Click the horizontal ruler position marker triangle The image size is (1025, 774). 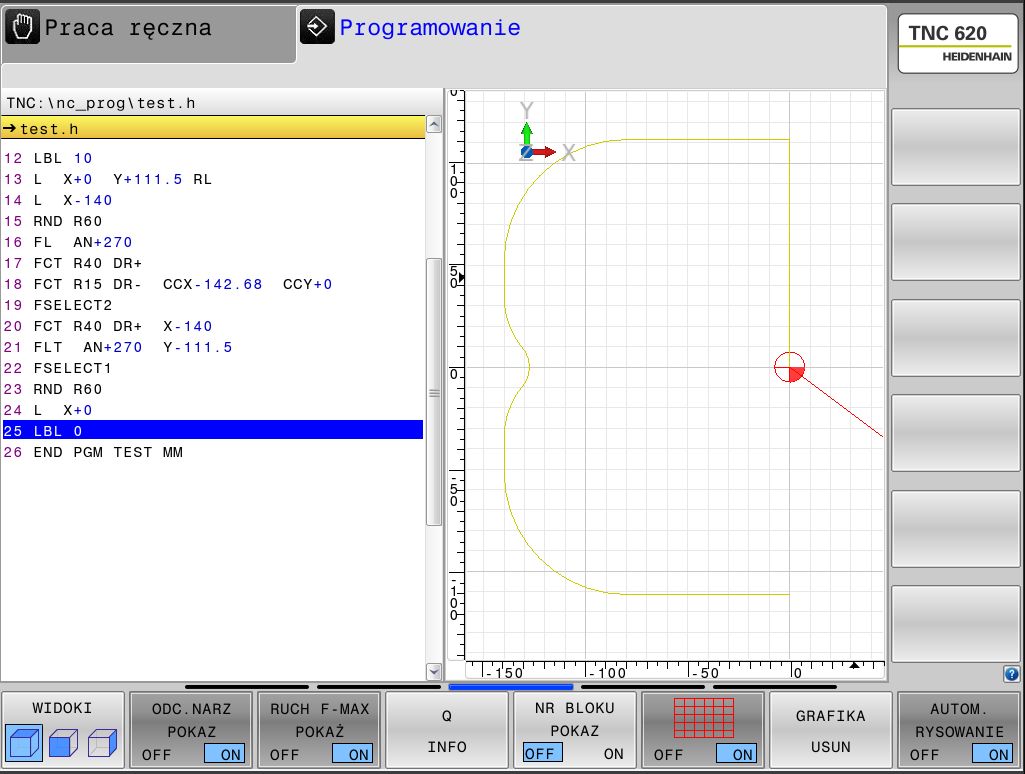tap(854, 665)
